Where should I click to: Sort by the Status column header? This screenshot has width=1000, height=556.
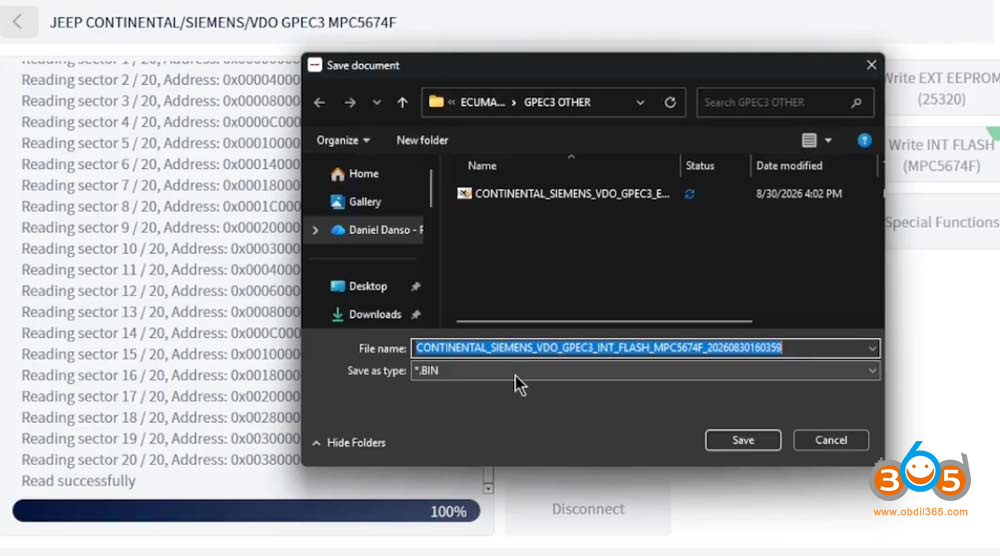700,166
